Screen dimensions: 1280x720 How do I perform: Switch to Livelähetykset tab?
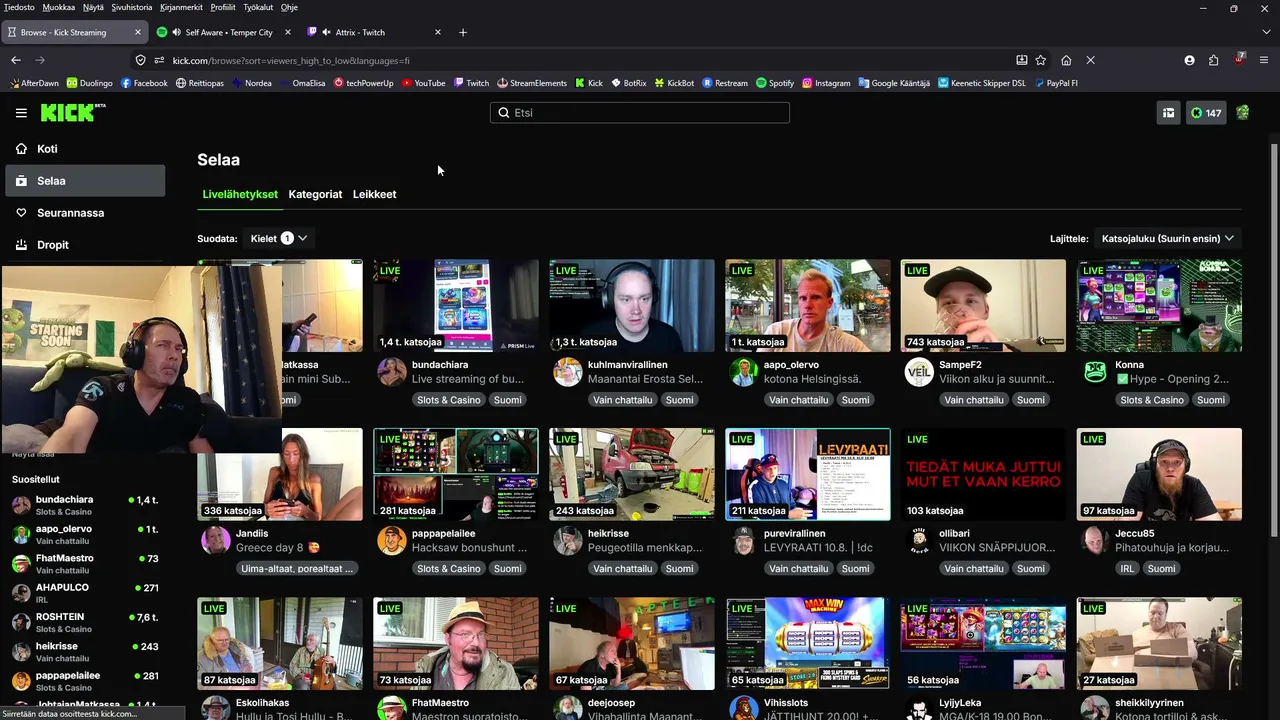point(240,194)
